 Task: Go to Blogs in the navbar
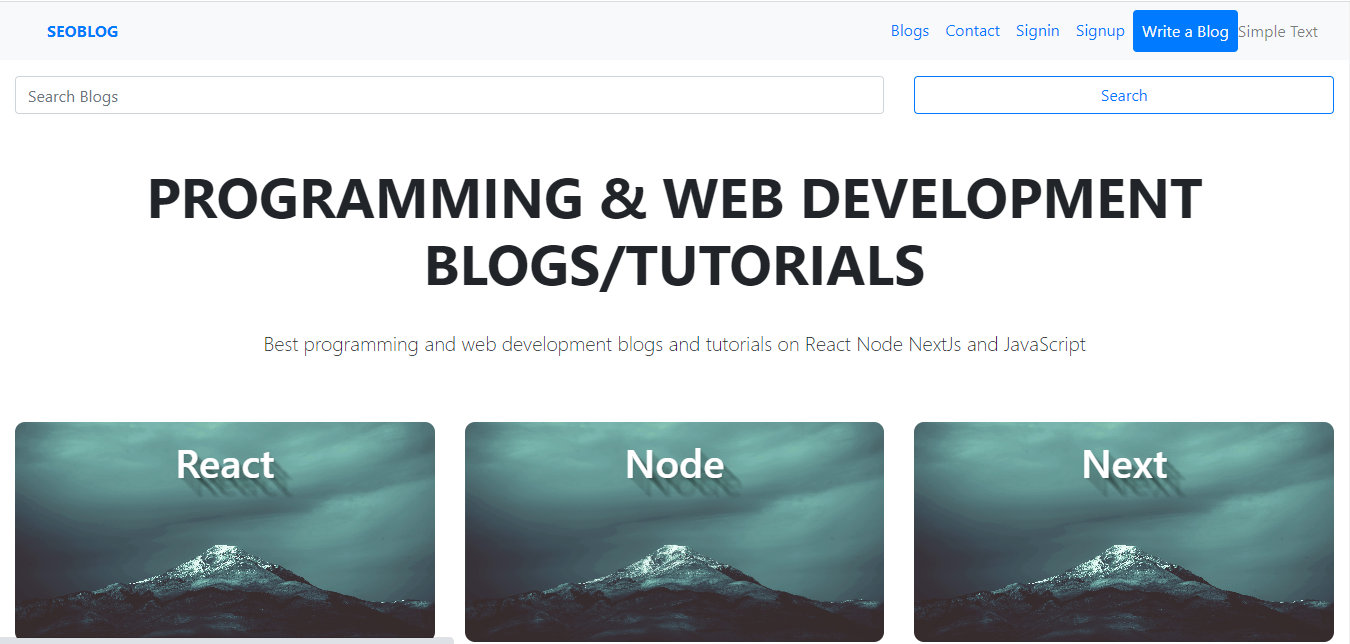click(910, 31)
